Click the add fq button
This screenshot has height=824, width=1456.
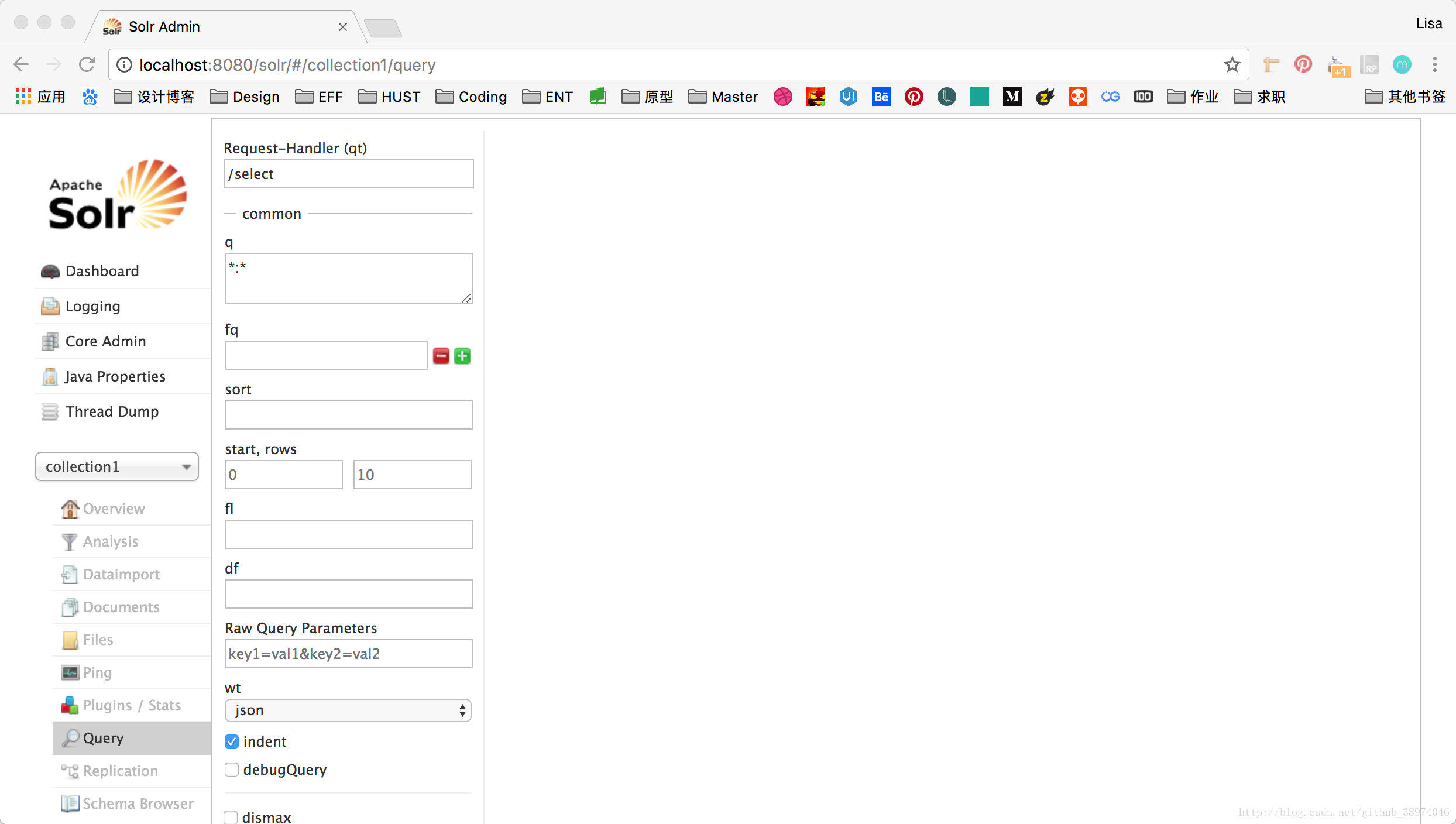[x=462, y=356]
